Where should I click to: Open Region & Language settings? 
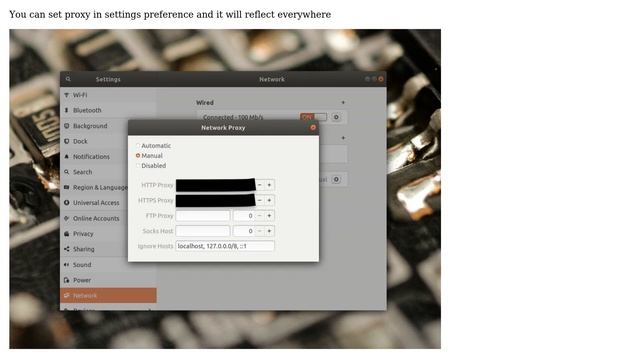coord(94,188)
